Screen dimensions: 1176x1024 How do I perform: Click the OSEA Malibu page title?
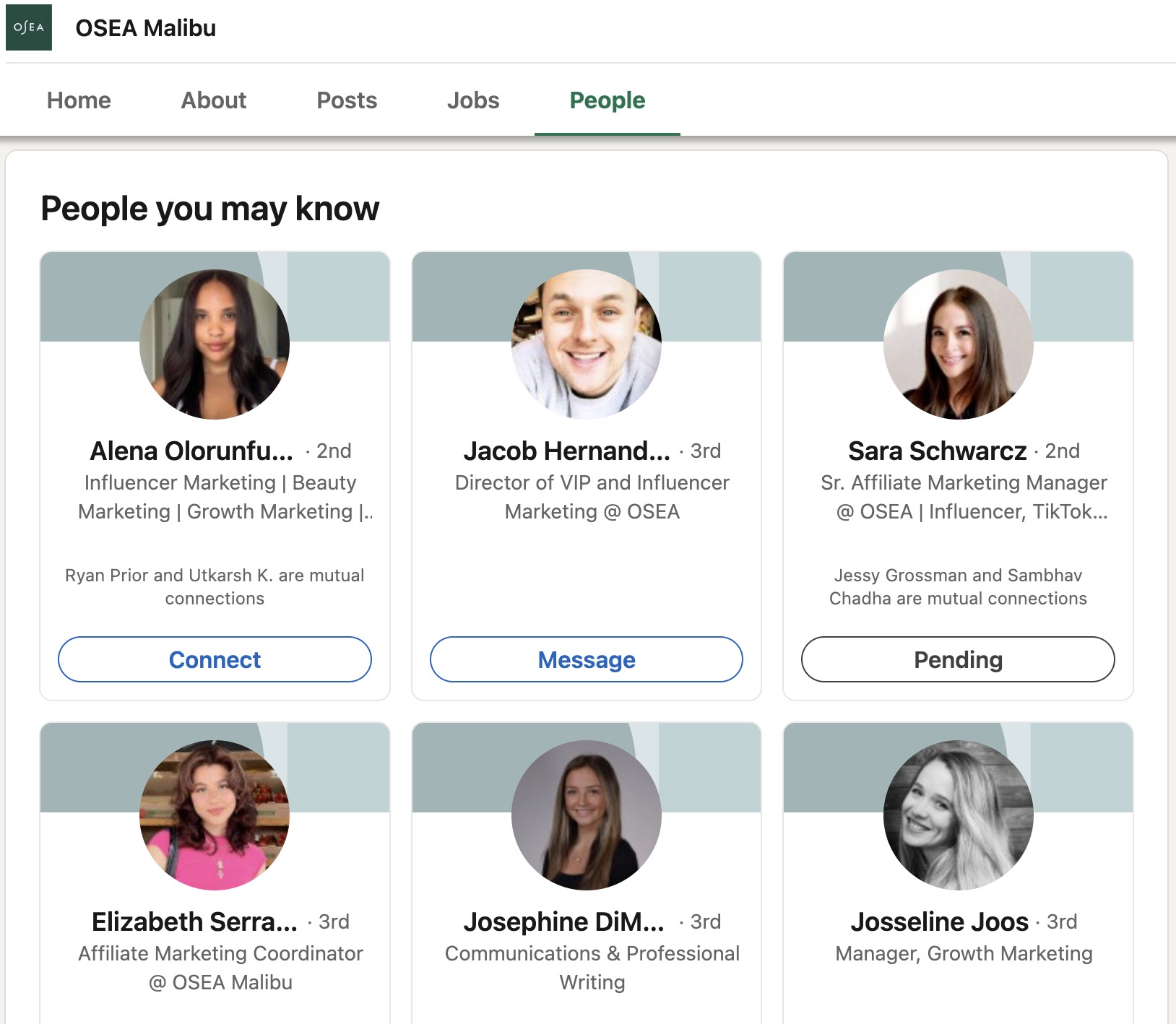tap(146, 28)
